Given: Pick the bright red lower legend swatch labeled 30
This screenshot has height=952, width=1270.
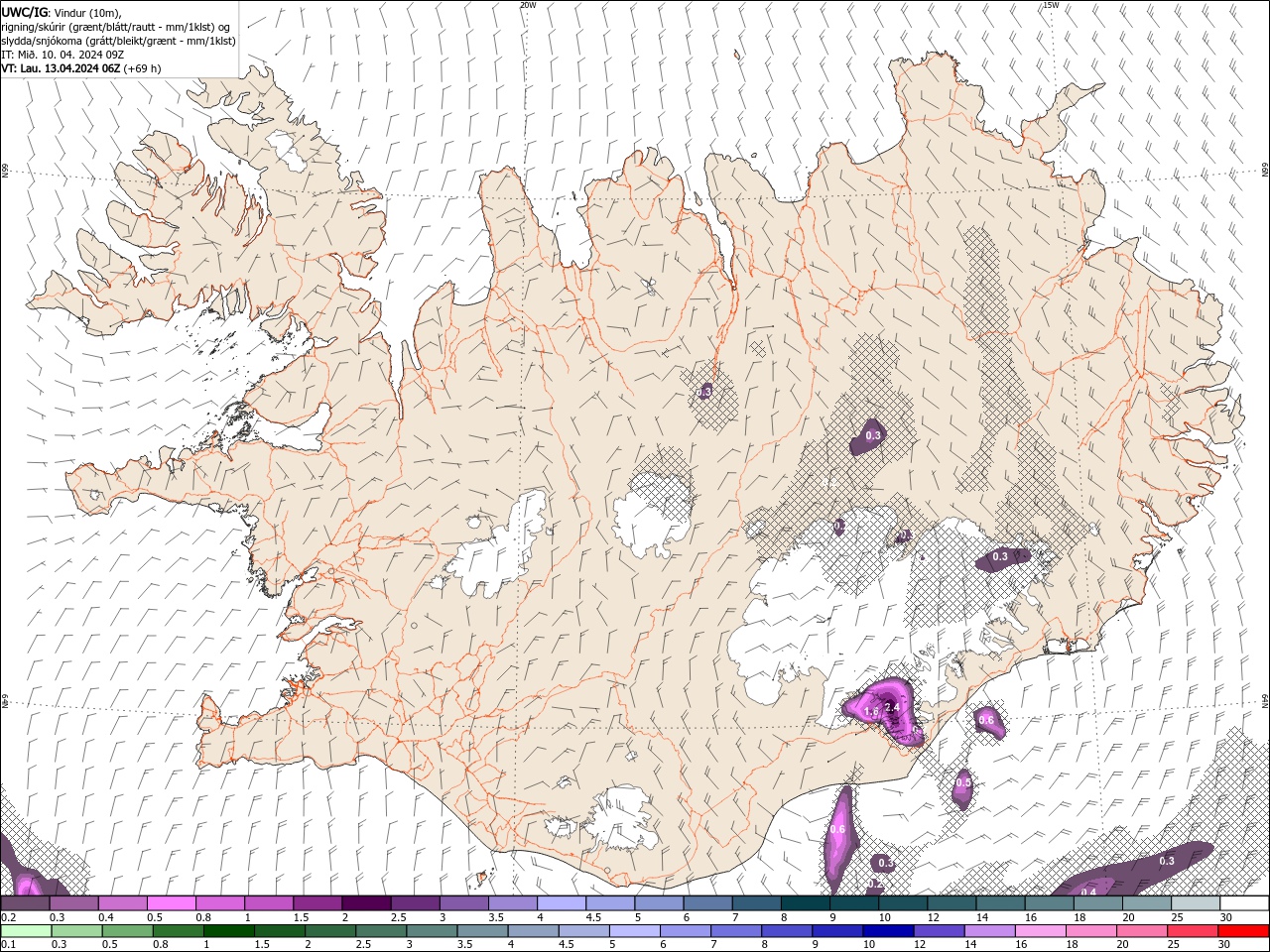Looking at the screenshot, I should [x=1244, y=931].
